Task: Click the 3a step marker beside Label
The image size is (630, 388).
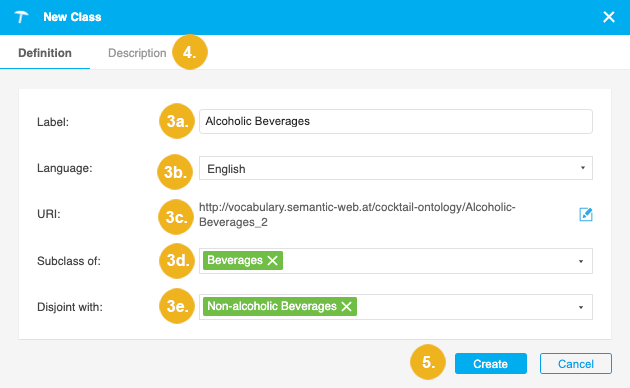Action: coord(177,121)
